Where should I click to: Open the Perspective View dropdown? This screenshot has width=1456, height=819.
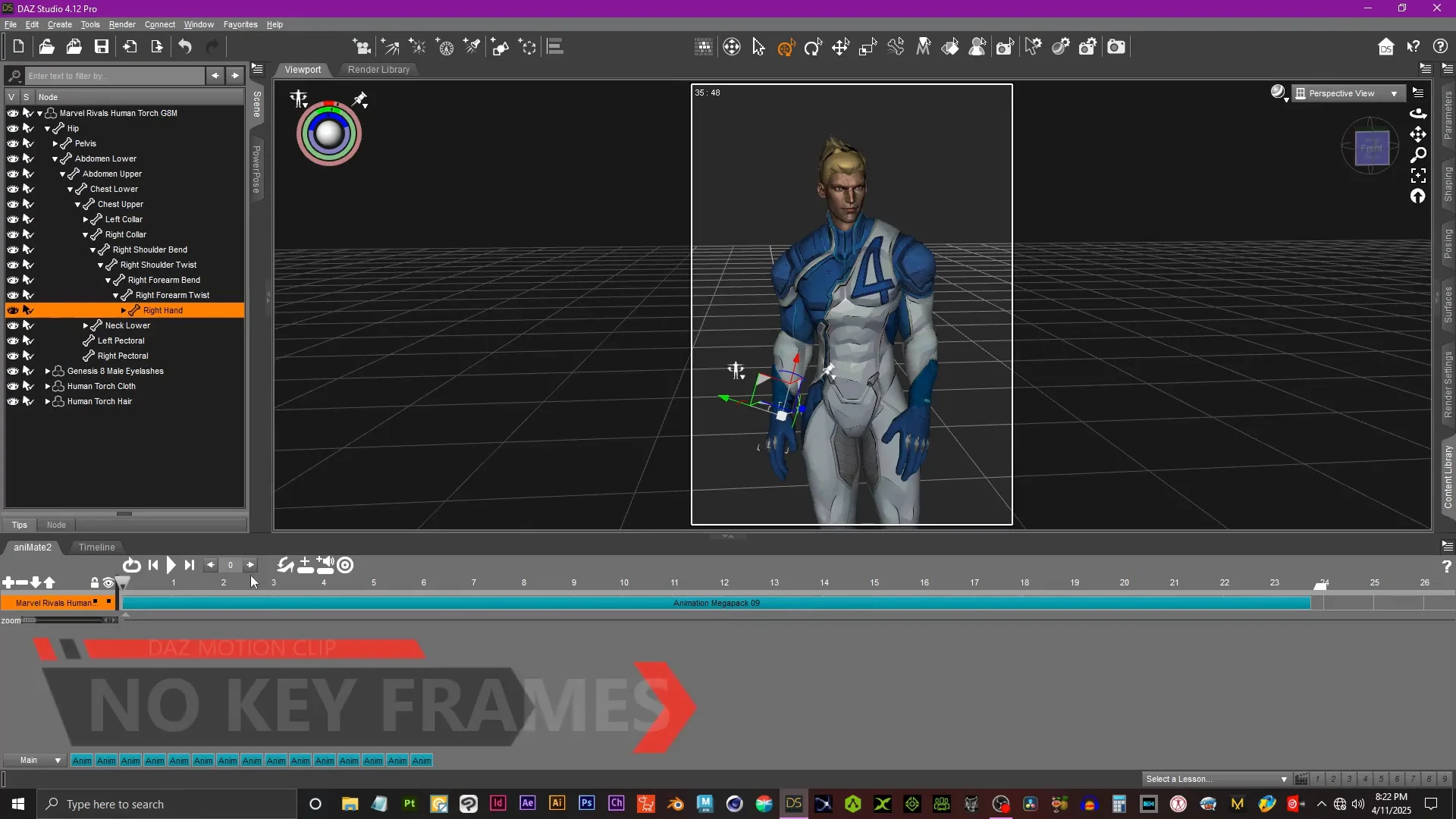point(1348,93)
